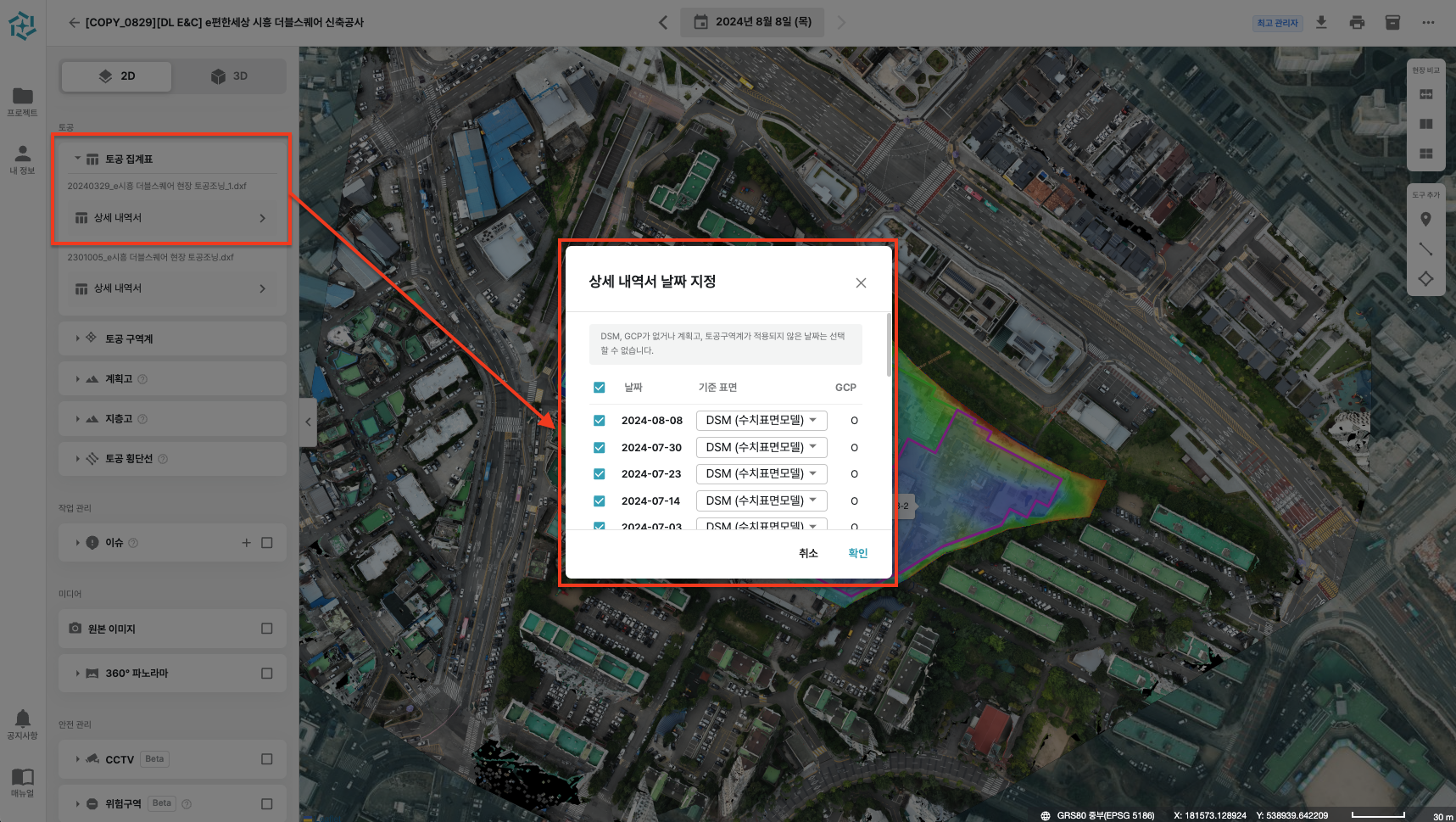This screenshot has width=1456, height=822.
Task: Click the download icon in top bar
Action: [x=1321, y=23]
